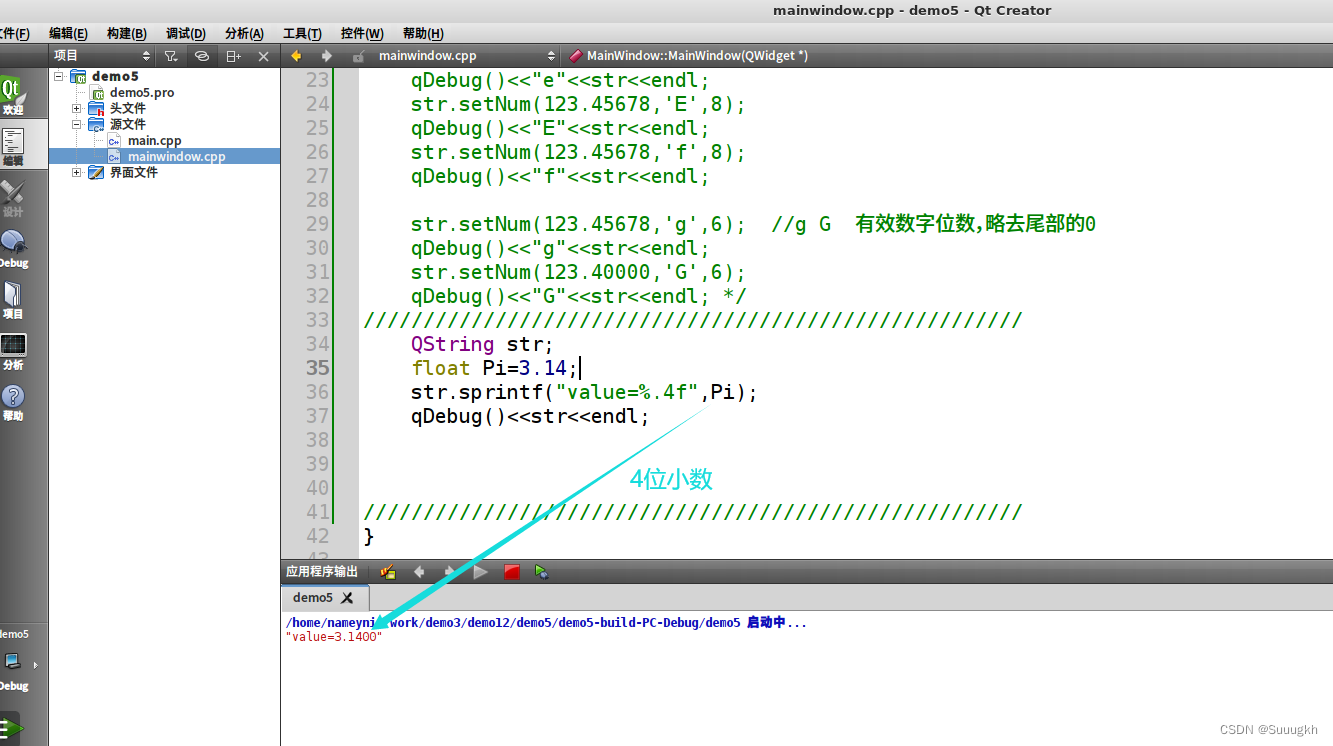Open the 帮助(H) menu

423,33
